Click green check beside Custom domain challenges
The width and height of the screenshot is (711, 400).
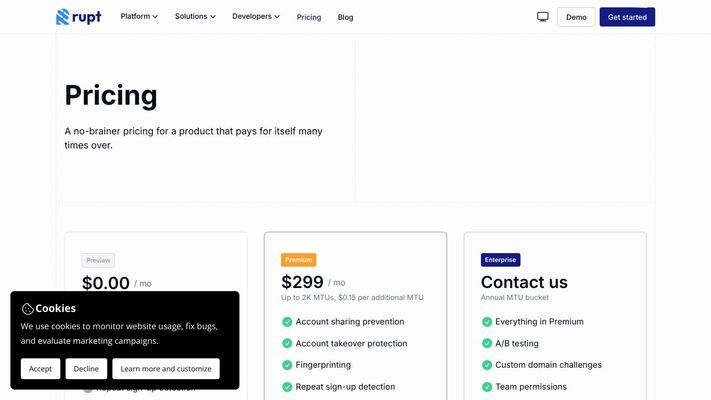487,365
